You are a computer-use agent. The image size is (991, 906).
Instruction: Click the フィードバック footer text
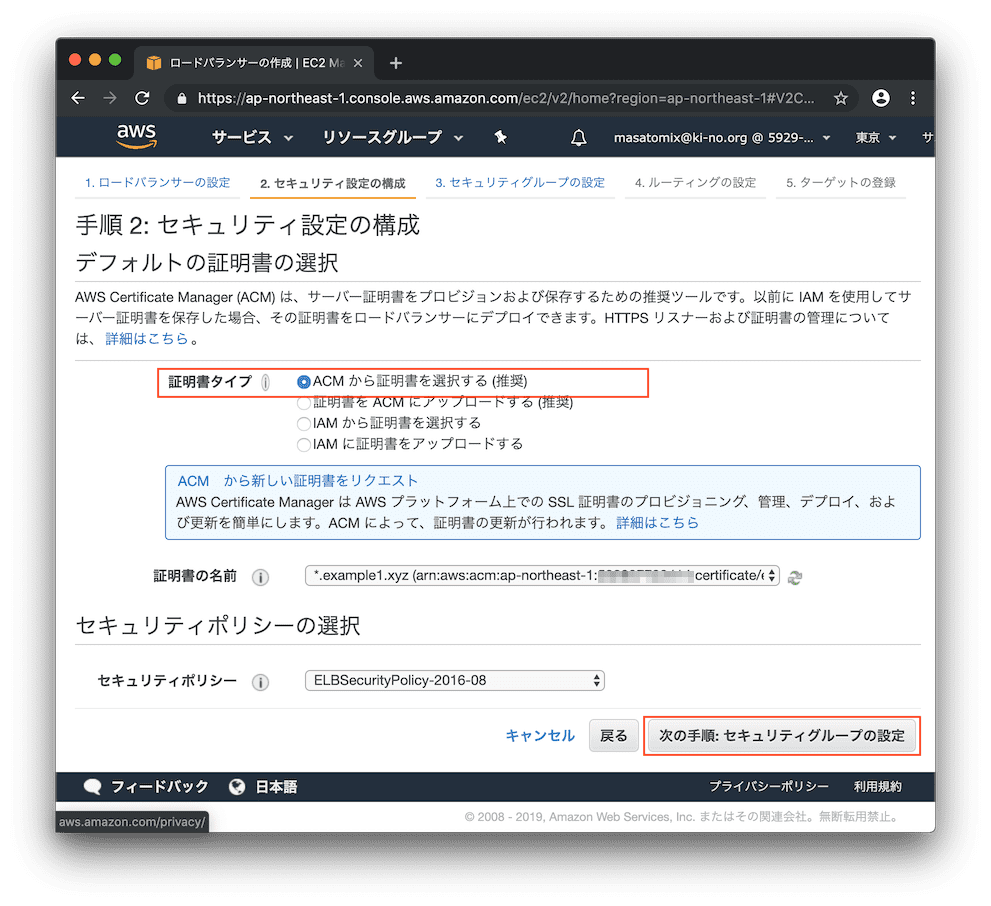159,787
